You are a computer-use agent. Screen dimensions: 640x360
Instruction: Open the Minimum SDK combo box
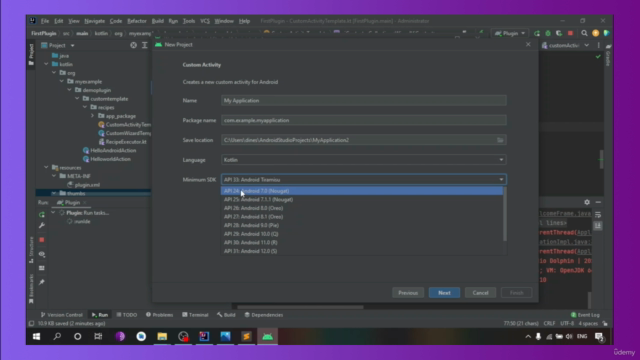tap(364, 180)
